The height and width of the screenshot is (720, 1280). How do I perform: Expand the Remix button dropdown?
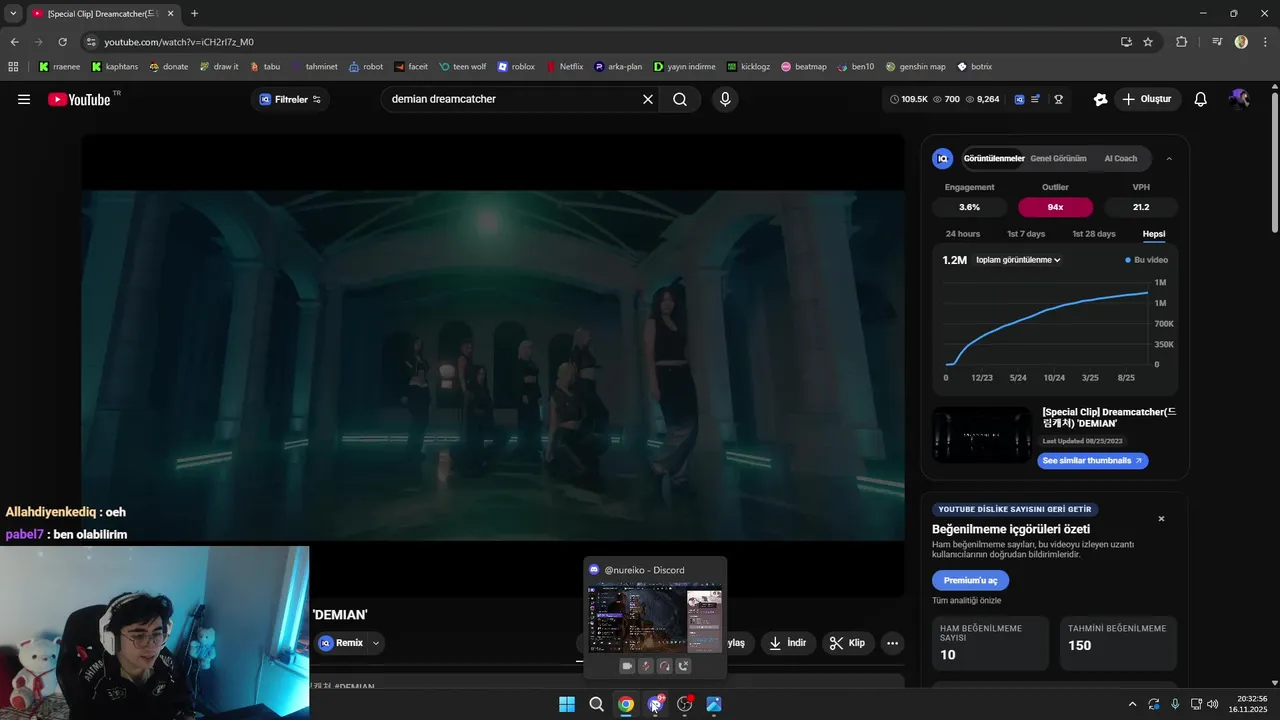point(376,643)
